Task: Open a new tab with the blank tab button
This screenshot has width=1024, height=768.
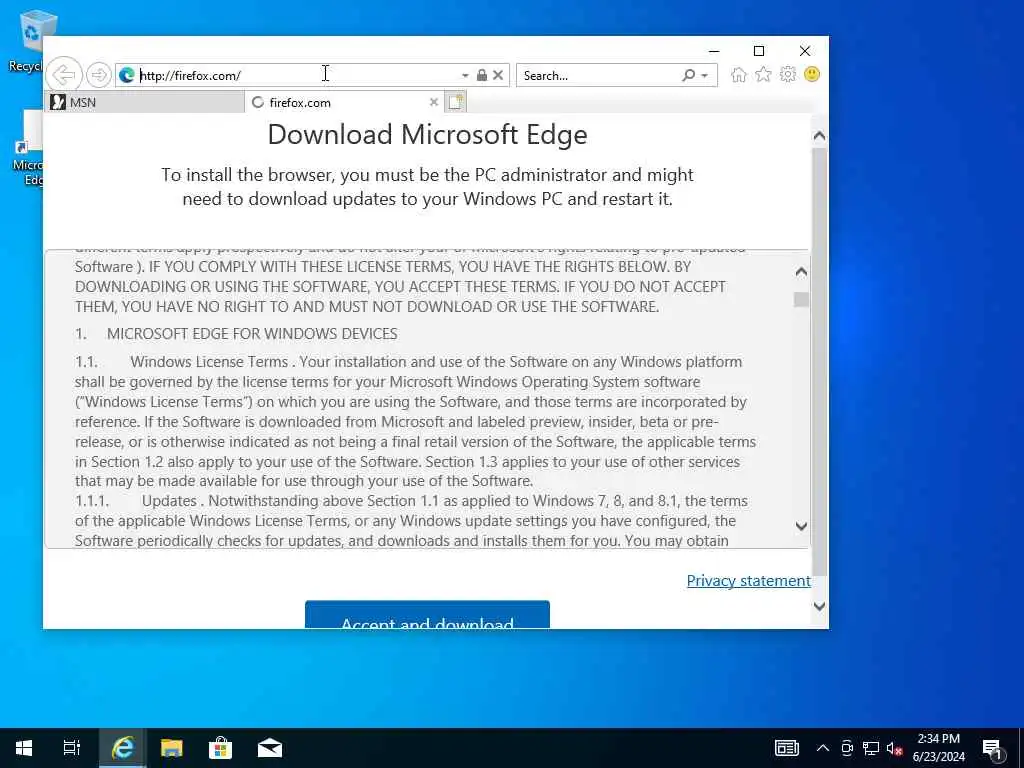Action: tap(455, 102)
